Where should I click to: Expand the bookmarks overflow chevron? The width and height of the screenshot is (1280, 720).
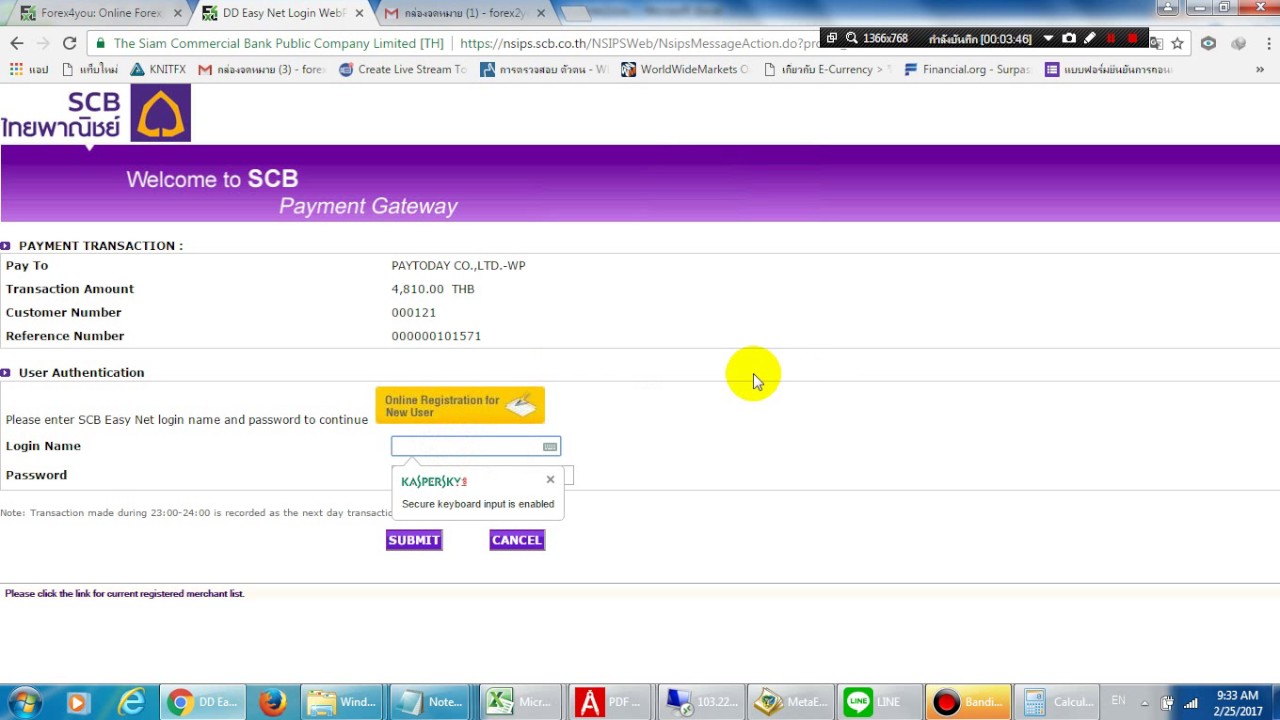[x=1260, y=70]
